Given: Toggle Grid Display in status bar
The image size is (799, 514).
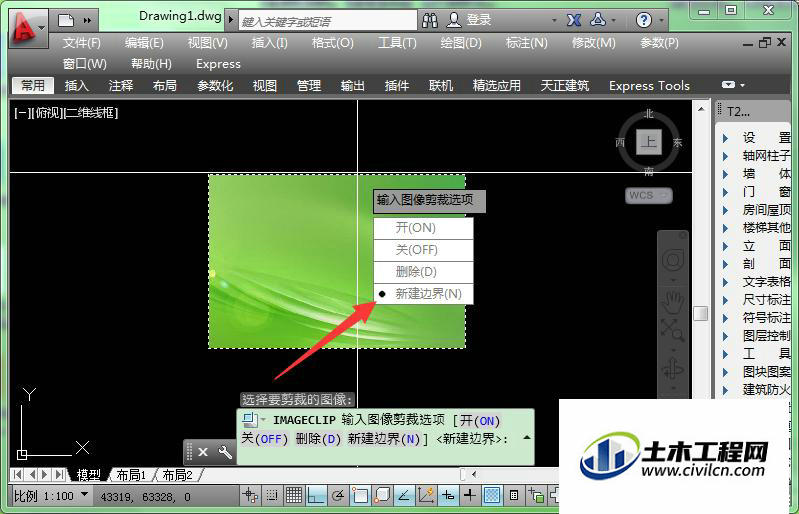Looking at the screenshot, I should [294, 495].
